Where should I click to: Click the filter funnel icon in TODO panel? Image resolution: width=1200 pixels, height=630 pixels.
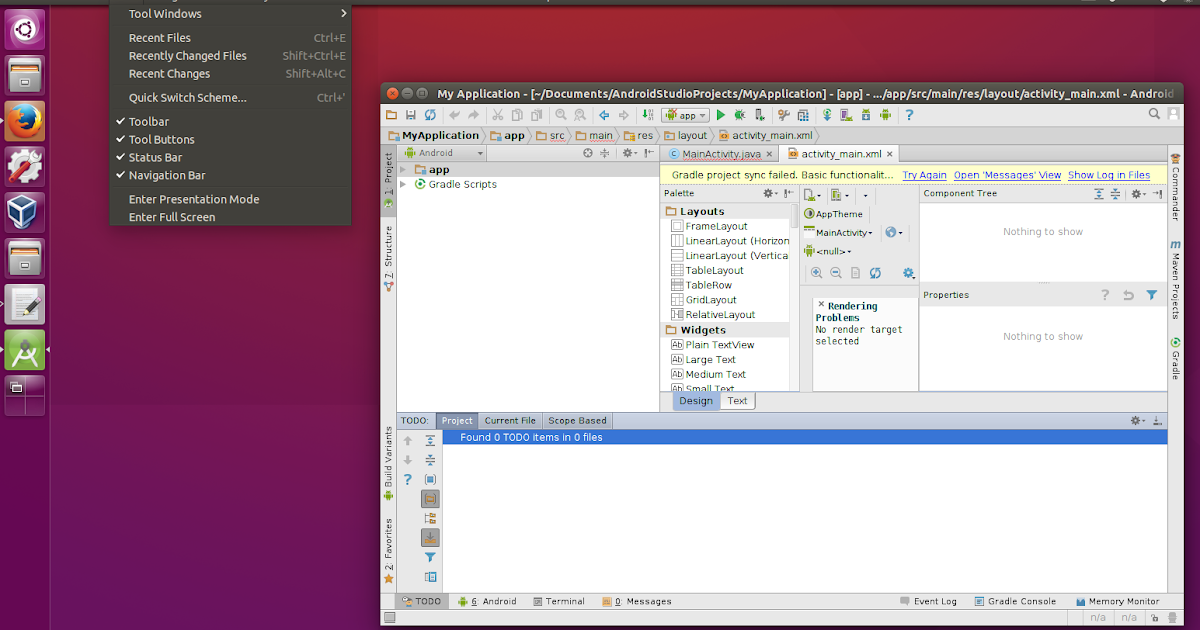430,557
